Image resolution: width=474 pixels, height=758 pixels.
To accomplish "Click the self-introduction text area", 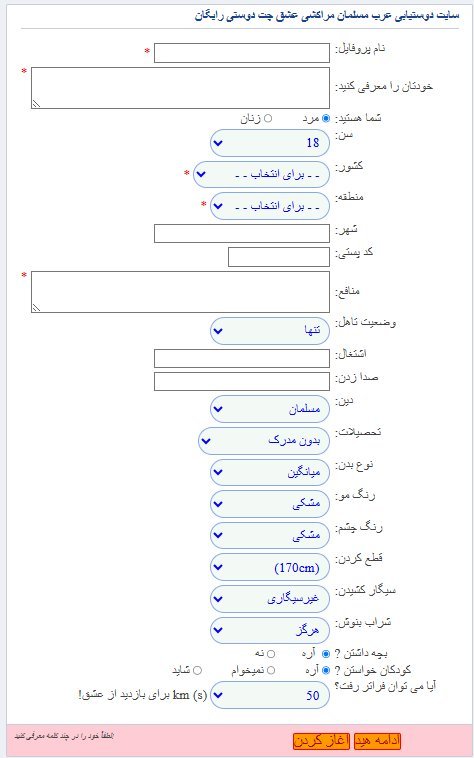I will click(x=180, y=88).
